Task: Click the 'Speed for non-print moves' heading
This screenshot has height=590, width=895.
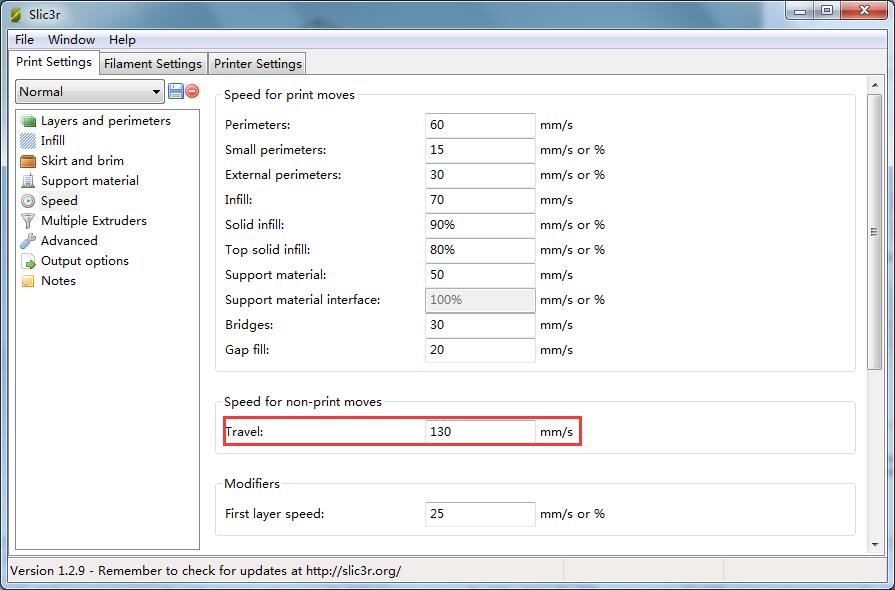Action: click(303, 402)
